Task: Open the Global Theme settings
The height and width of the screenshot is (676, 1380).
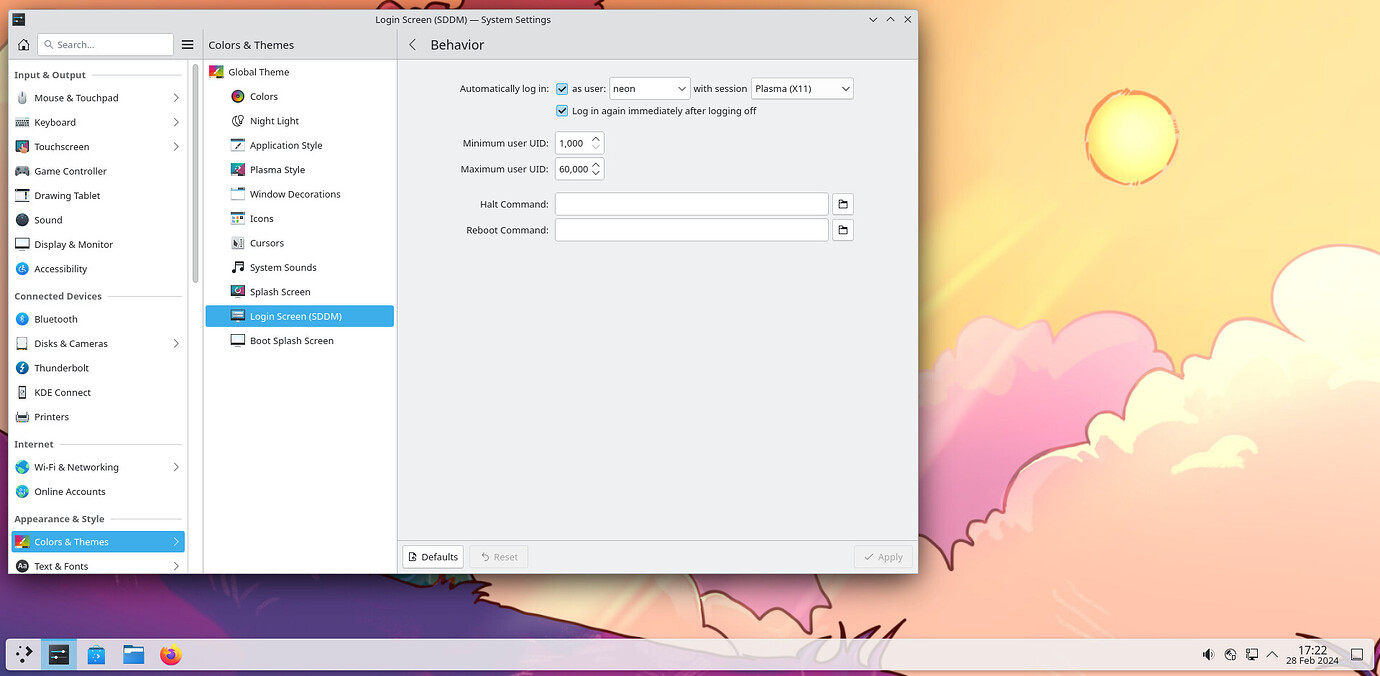Action: tap(258, 71)
